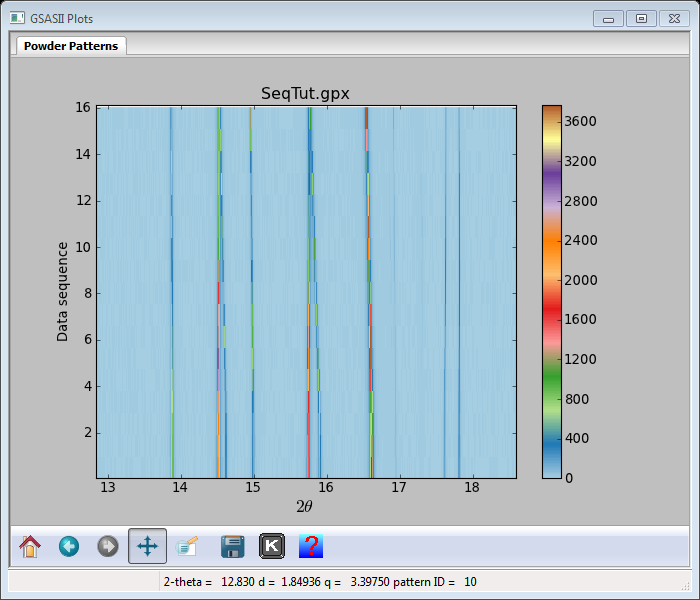Save the figure with floppy disk icon
The width and height of the screenshot is (700, 600).
coord(233,546)
